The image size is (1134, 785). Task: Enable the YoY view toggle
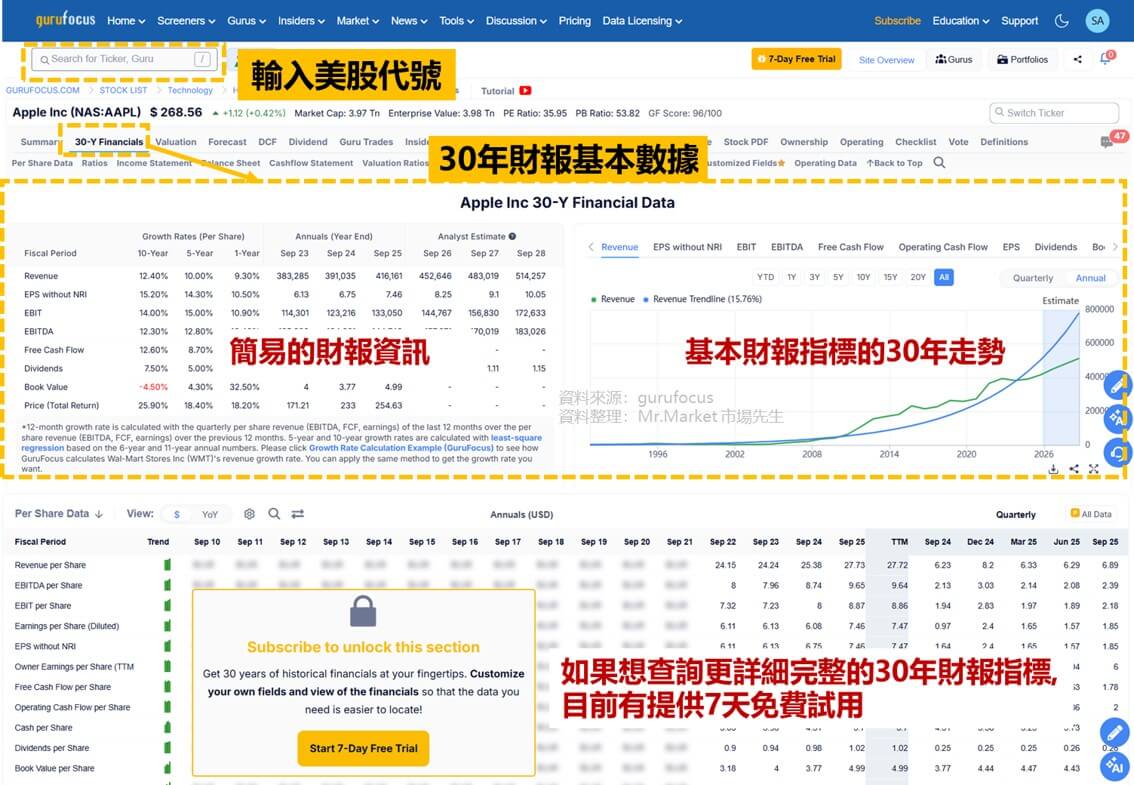click(x=210, y=513)
